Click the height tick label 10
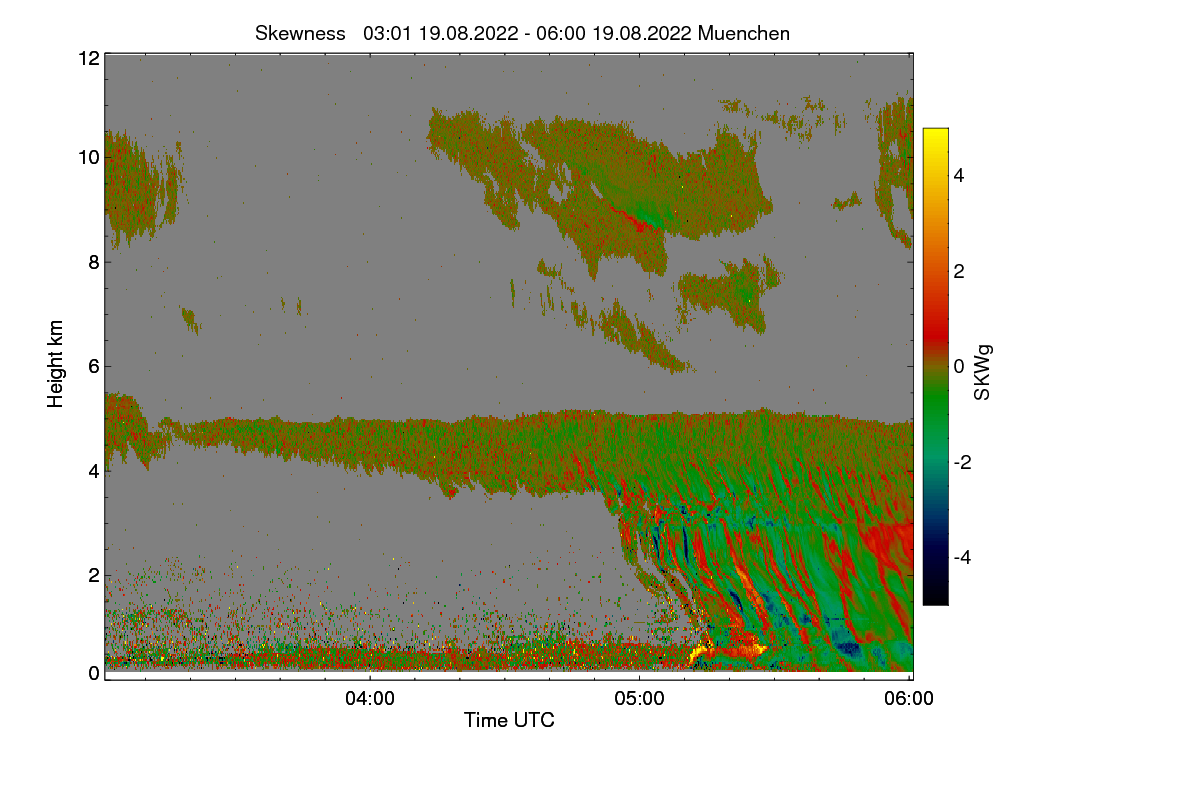This screenshot has width=1200, height=800. 87,157
